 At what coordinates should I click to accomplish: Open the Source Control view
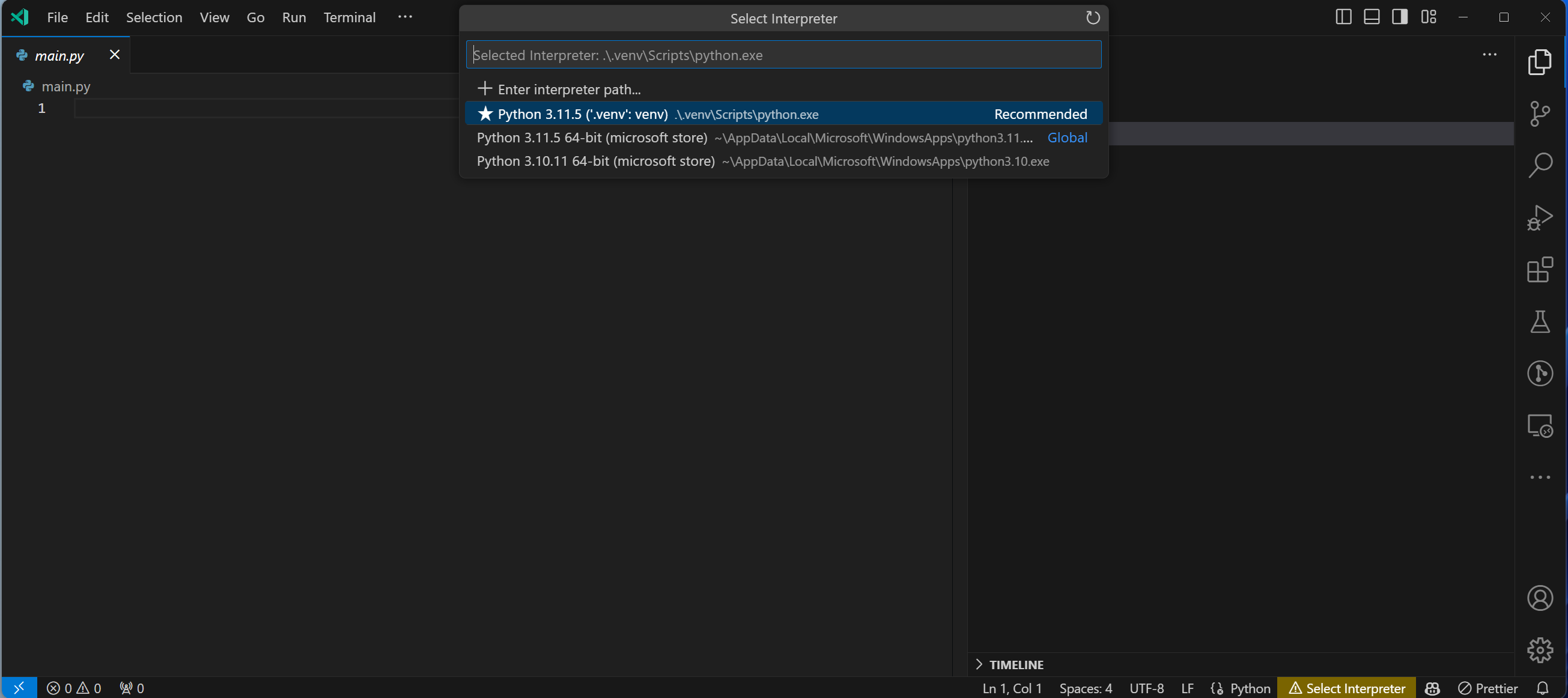[1540, 113]
